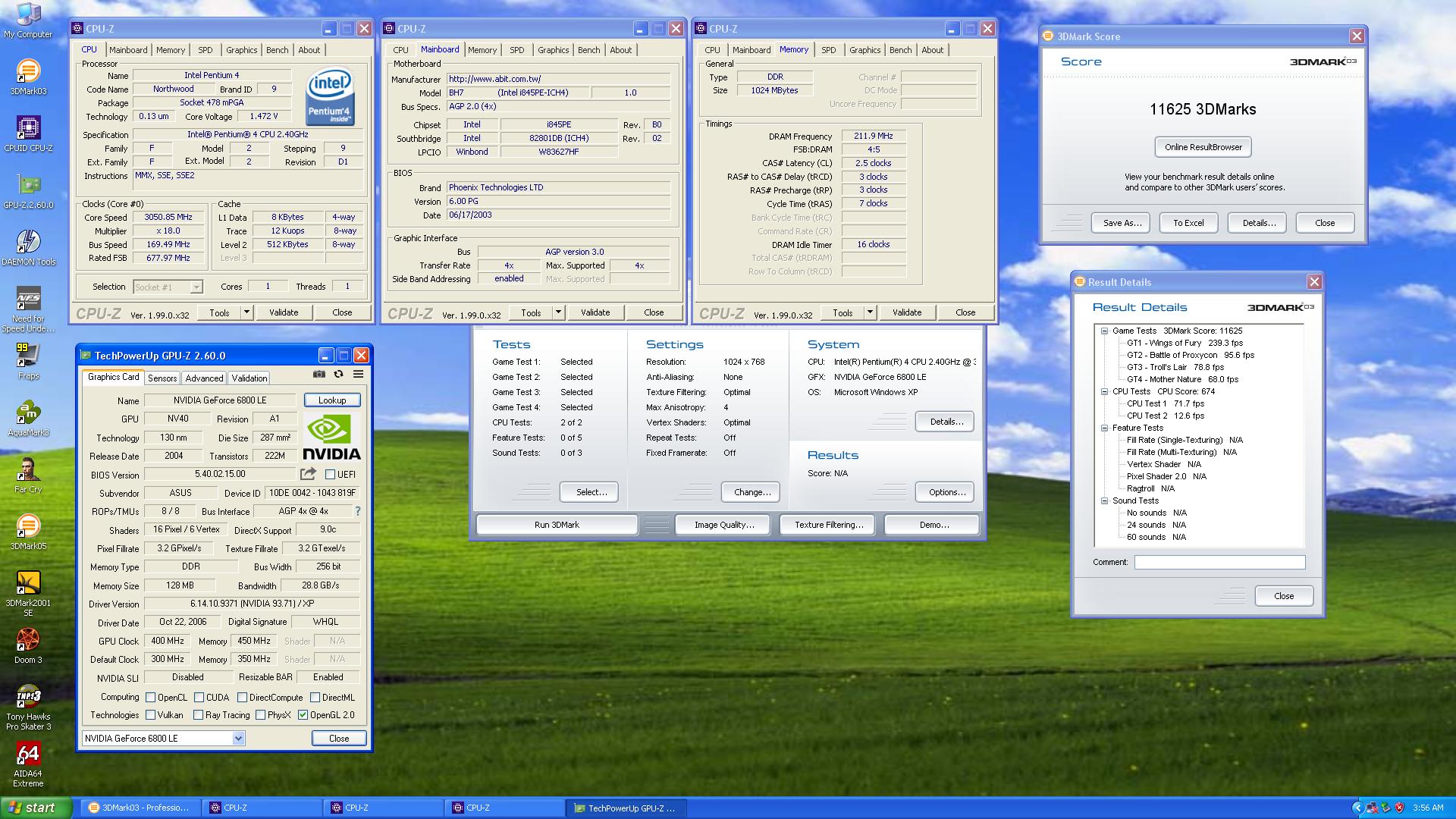Click Image Quality... button
The image size is (1456, 819).
(723, 525)
